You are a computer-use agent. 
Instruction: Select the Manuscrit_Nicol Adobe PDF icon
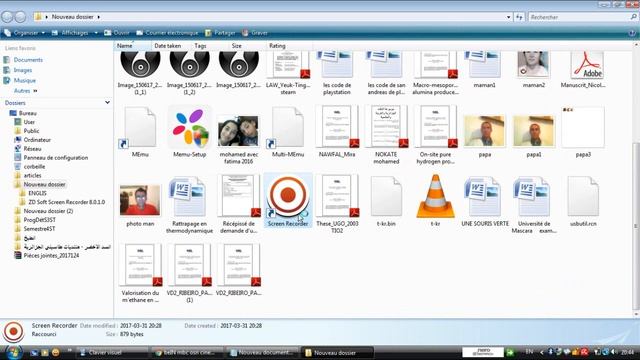[587, 65]
